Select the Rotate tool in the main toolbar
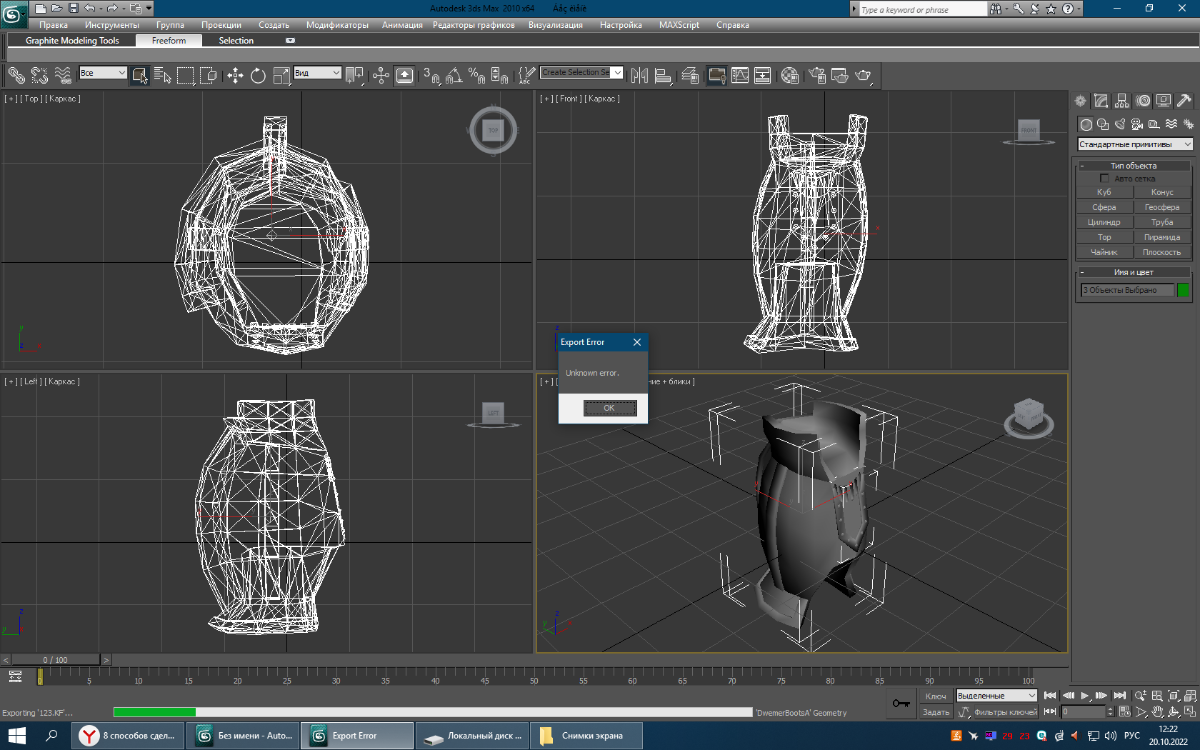Screen dimensions: 1200x750 [x=258, y=75]
